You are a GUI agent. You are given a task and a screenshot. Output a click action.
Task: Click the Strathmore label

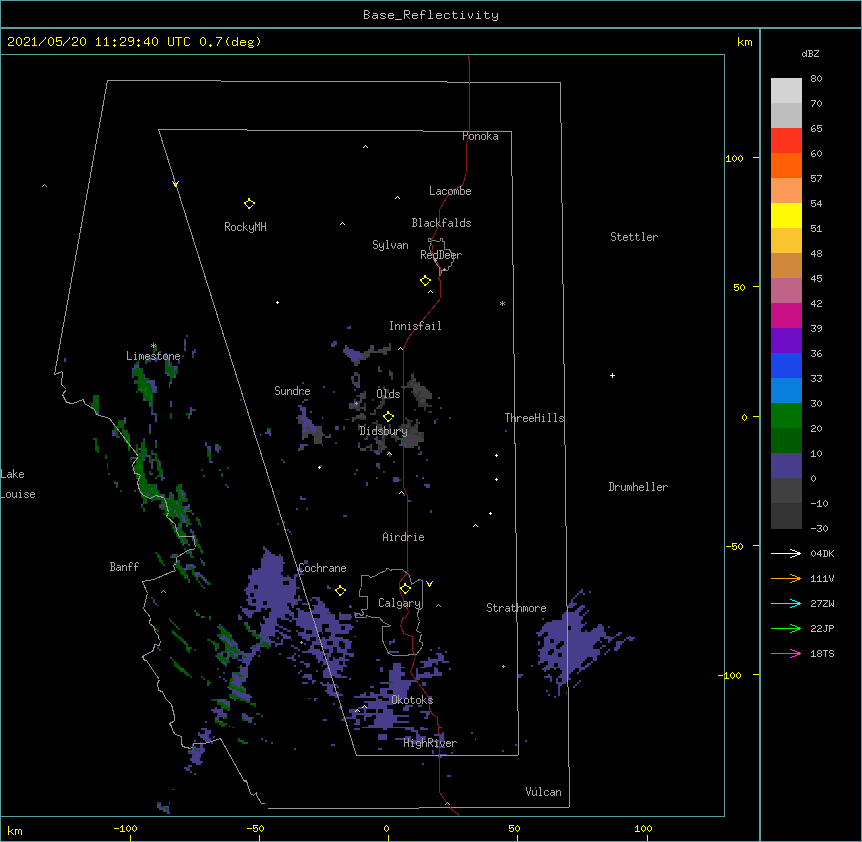point(516,608)
